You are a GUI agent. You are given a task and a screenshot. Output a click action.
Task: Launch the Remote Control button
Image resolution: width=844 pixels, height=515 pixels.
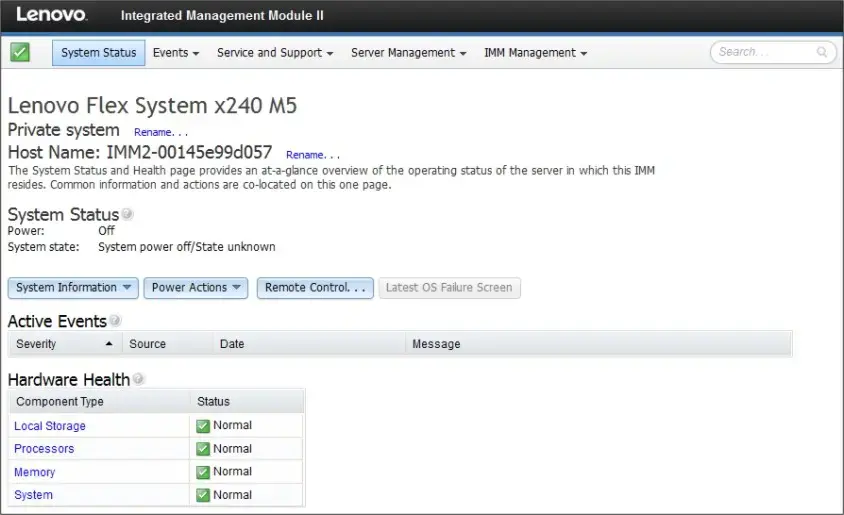[x=315, y=288]
